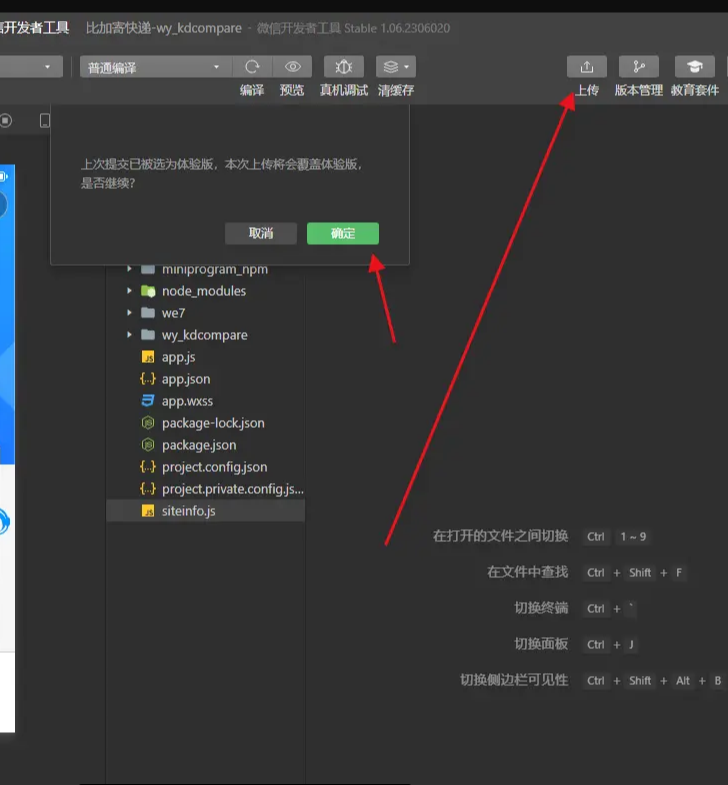728x785 pixels.
Task: Select the app.wxss file
Action: pos(206,401)
